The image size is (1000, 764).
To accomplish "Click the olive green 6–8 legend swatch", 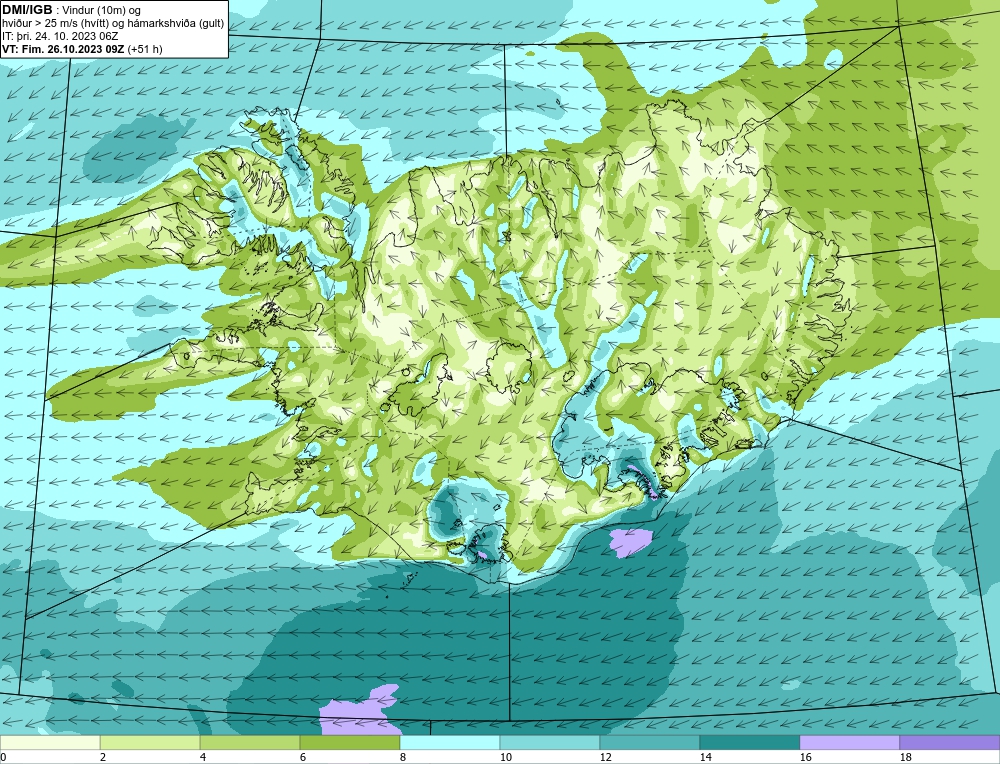I will point(350,742).
